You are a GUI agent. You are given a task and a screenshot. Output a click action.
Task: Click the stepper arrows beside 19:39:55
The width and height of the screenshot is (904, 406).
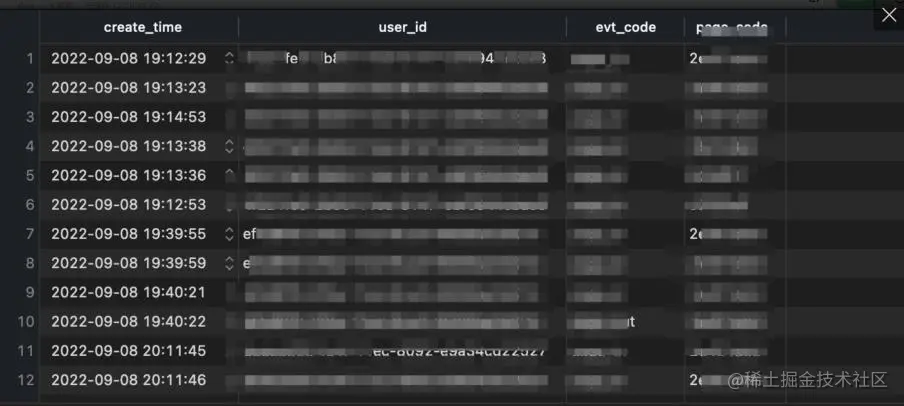click(229, 234)
